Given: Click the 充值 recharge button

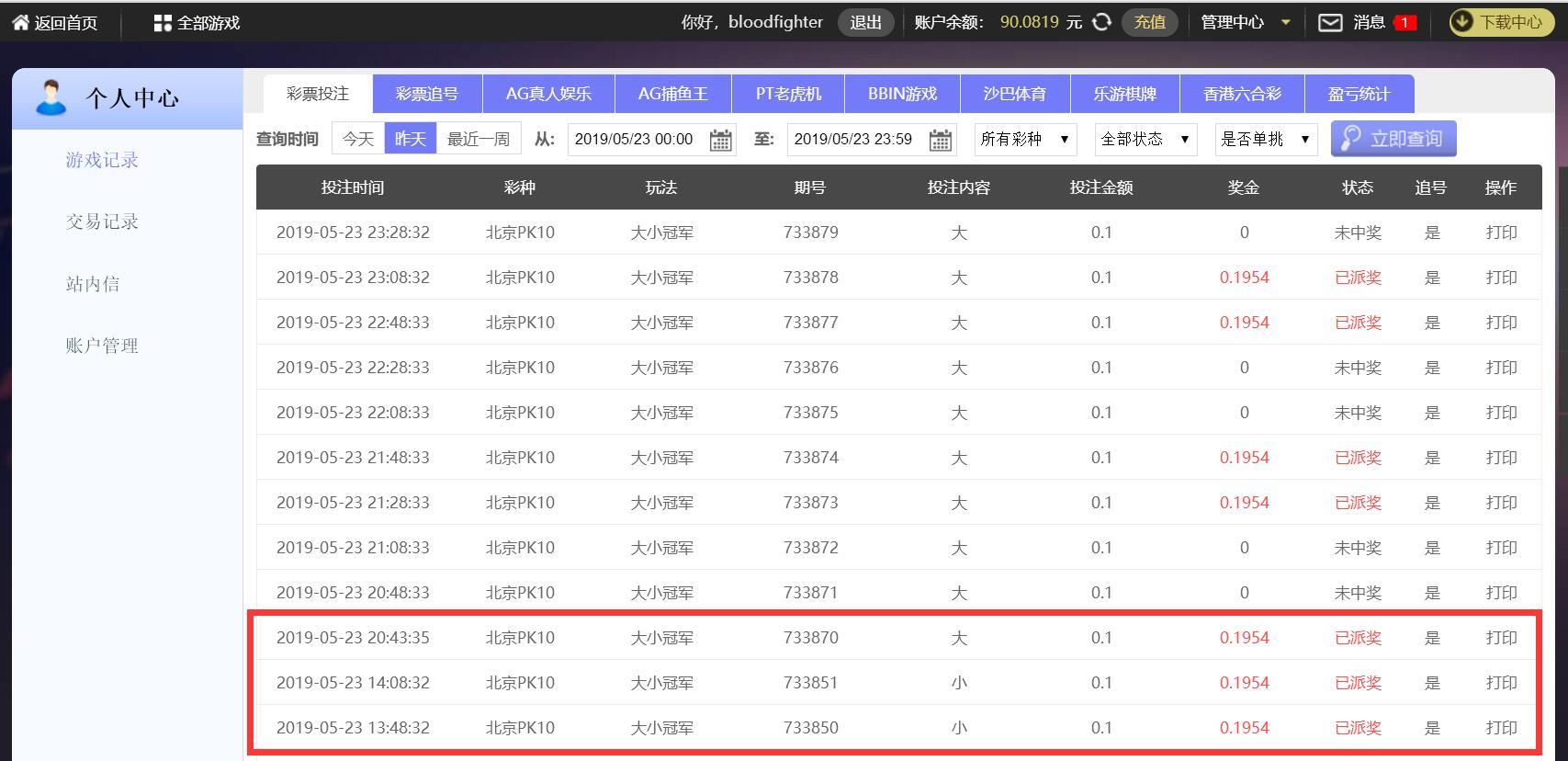Looking at the screenshot, I should pos(1150,22).
